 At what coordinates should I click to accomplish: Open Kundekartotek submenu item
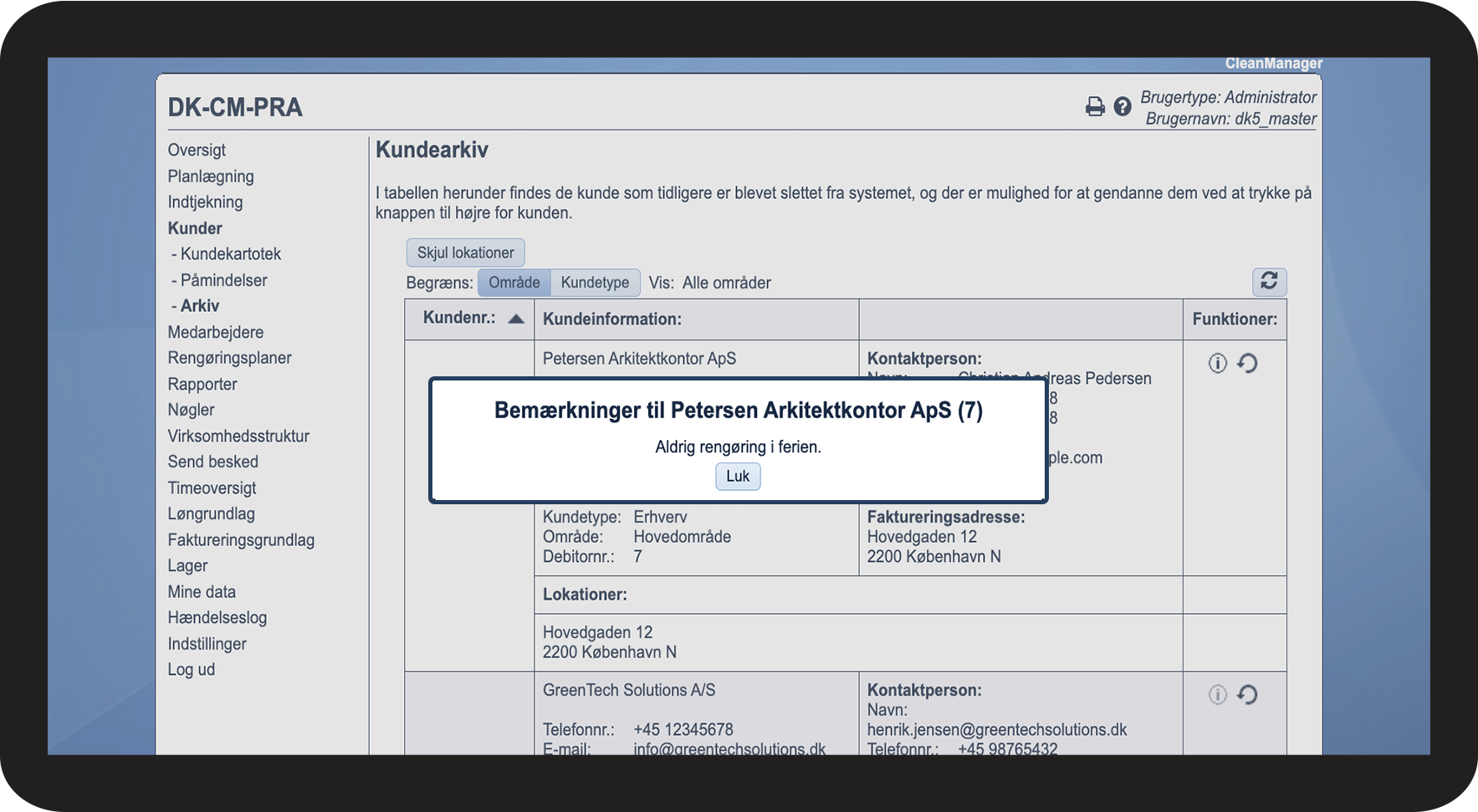pyautogui.click(x=230, y=254)
